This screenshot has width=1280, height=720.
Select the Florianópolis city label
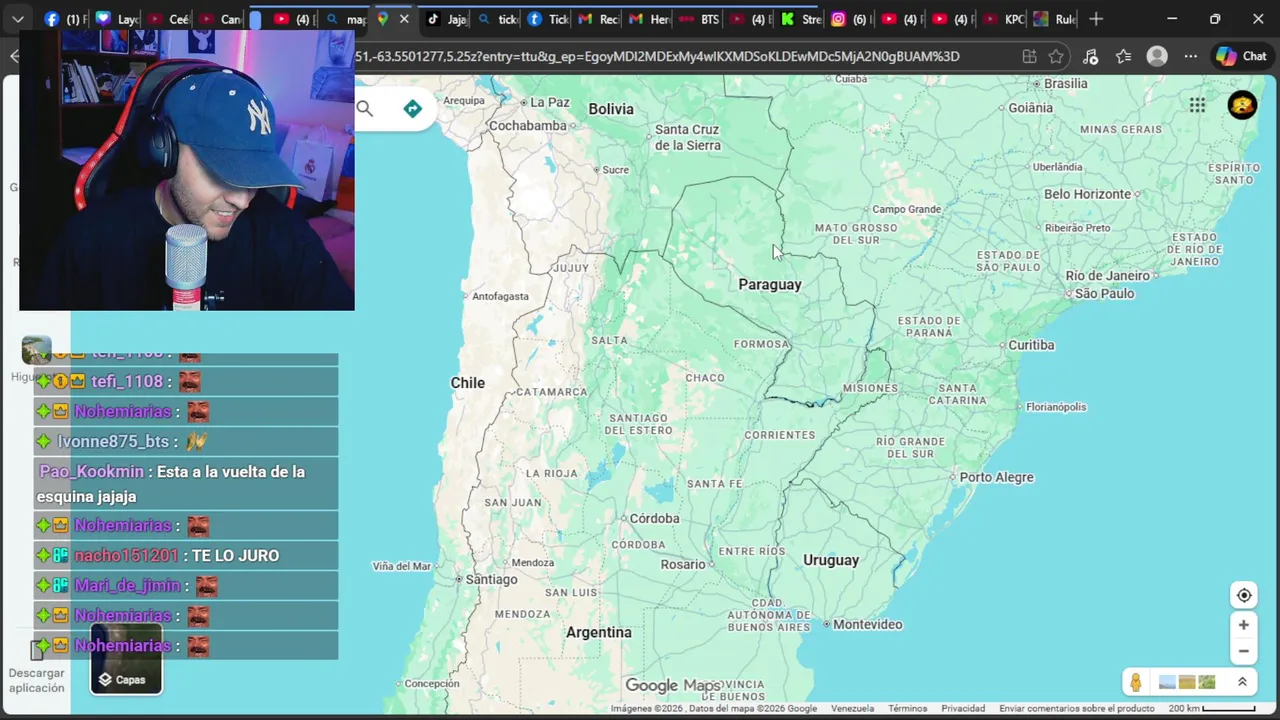coord(1056,407)
